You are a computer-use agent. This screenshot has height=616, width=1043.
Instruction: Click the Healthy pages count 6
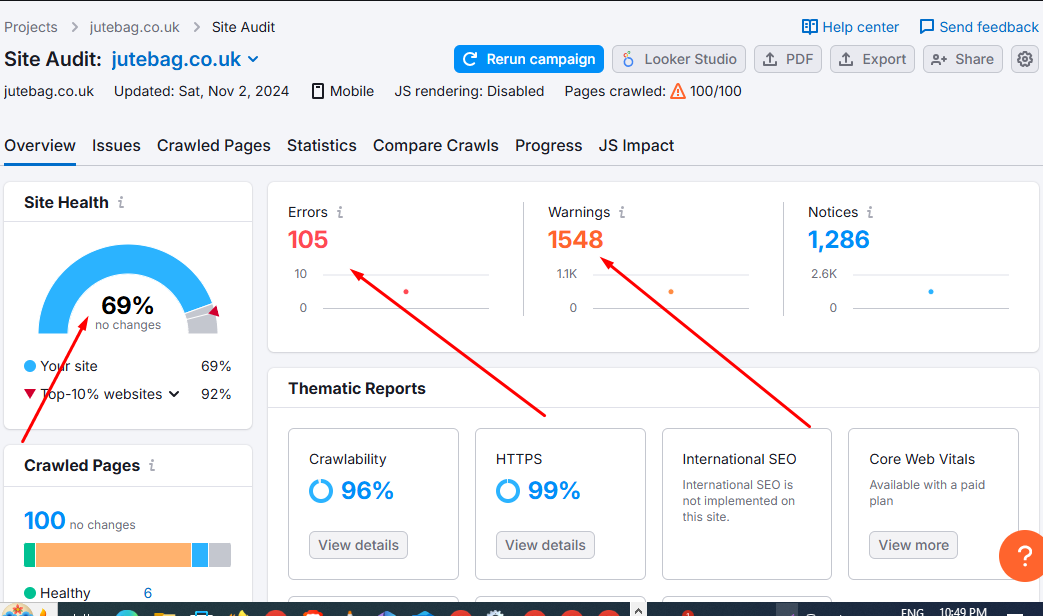pyautogui.click(x=148, y=593)
